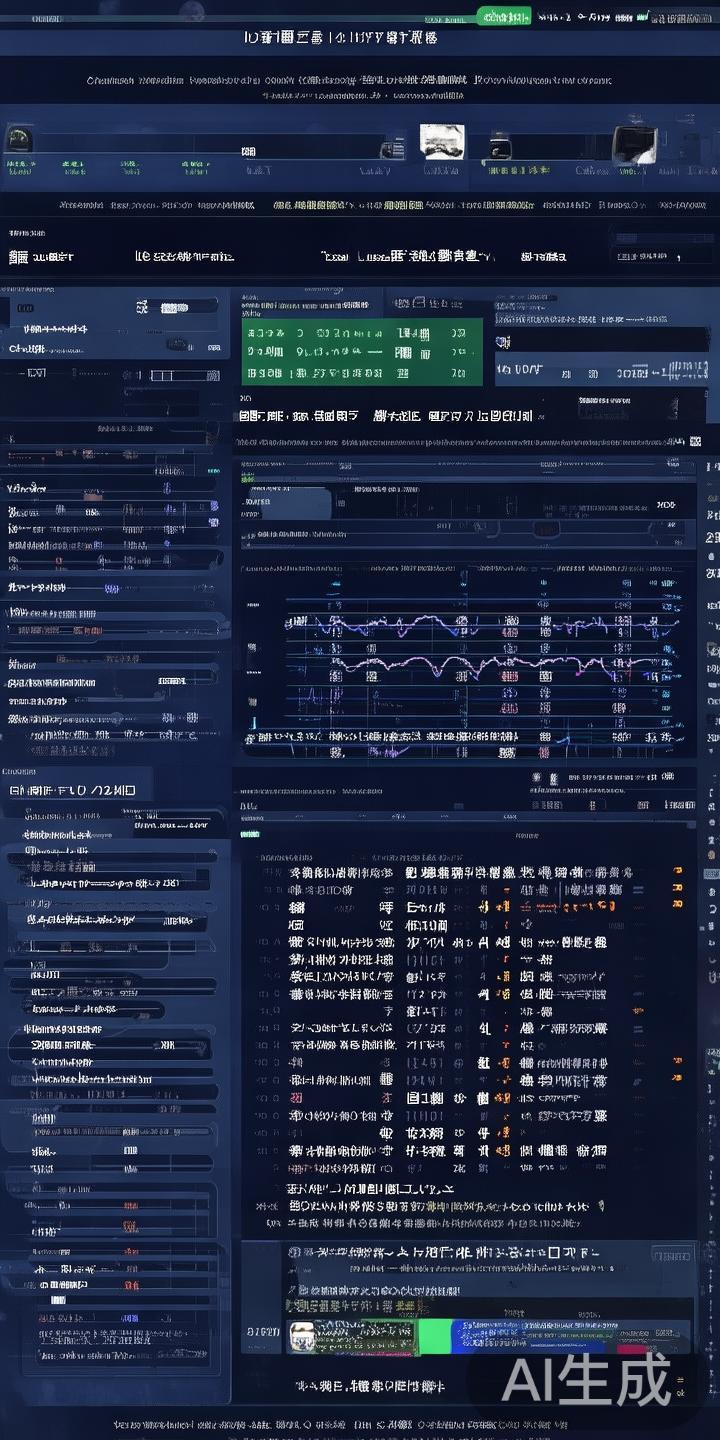Click the dark device icon at far left of header strip

(19, 139)
